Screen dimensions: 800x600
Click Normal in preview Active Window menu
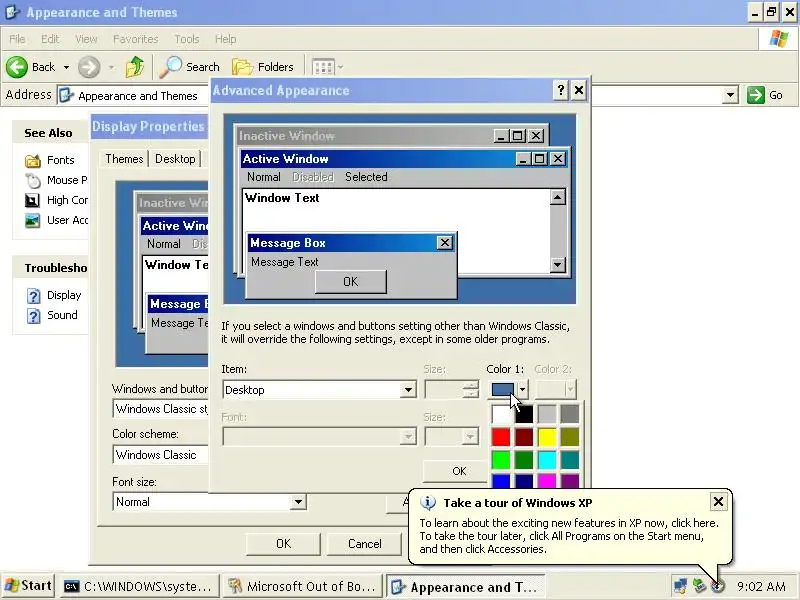[x=264, y=177]
